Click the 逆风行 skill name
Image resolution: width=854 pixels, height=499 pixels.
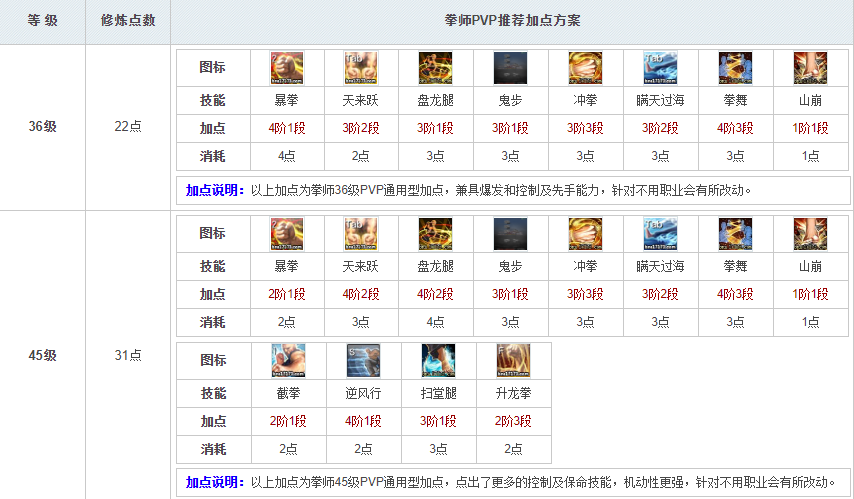(363, 393)
